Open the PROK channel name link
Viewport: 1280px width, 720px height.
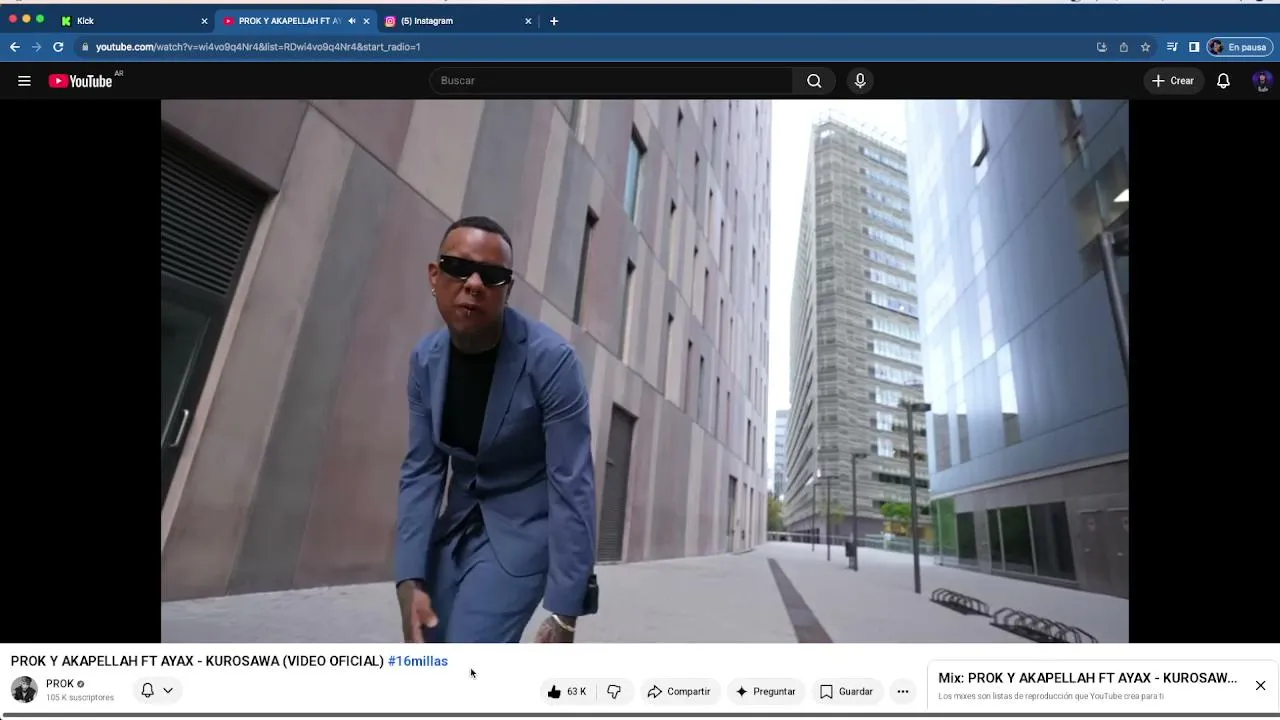pos(60,684)
